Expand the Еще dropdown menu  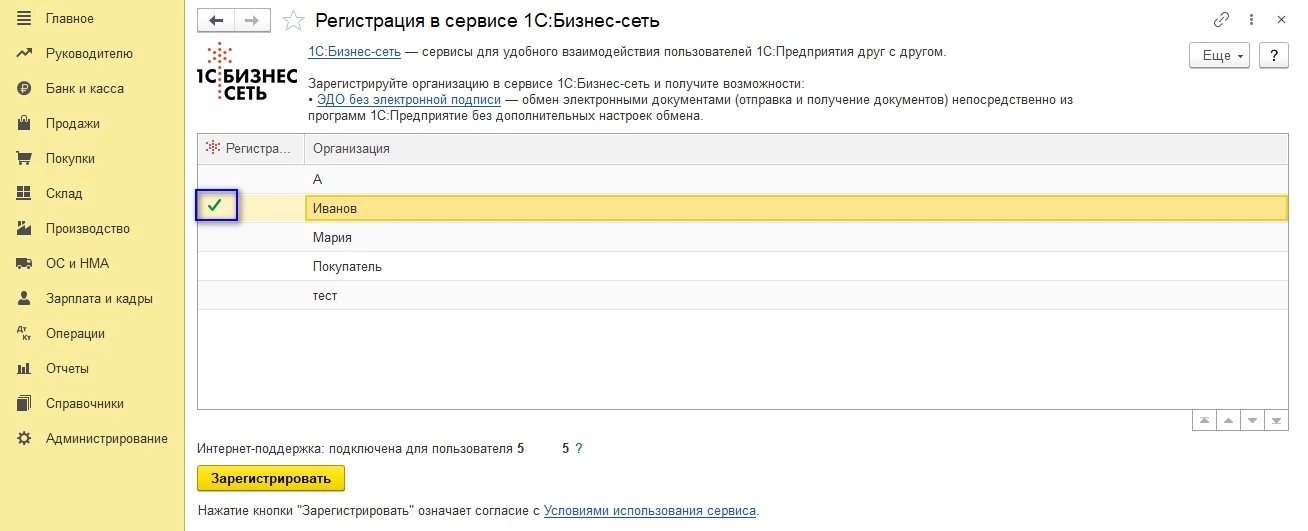1219,56
